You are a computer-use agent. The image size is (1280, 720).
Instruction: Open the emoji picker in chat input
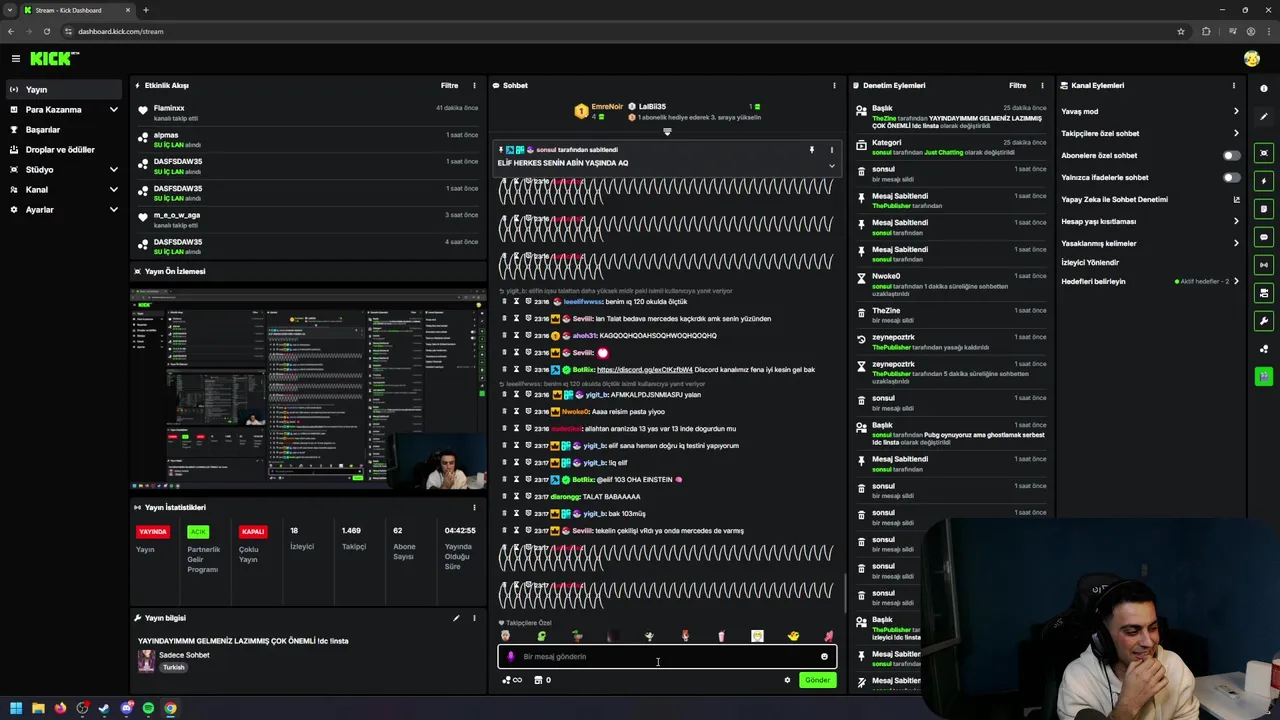[824, 657]
